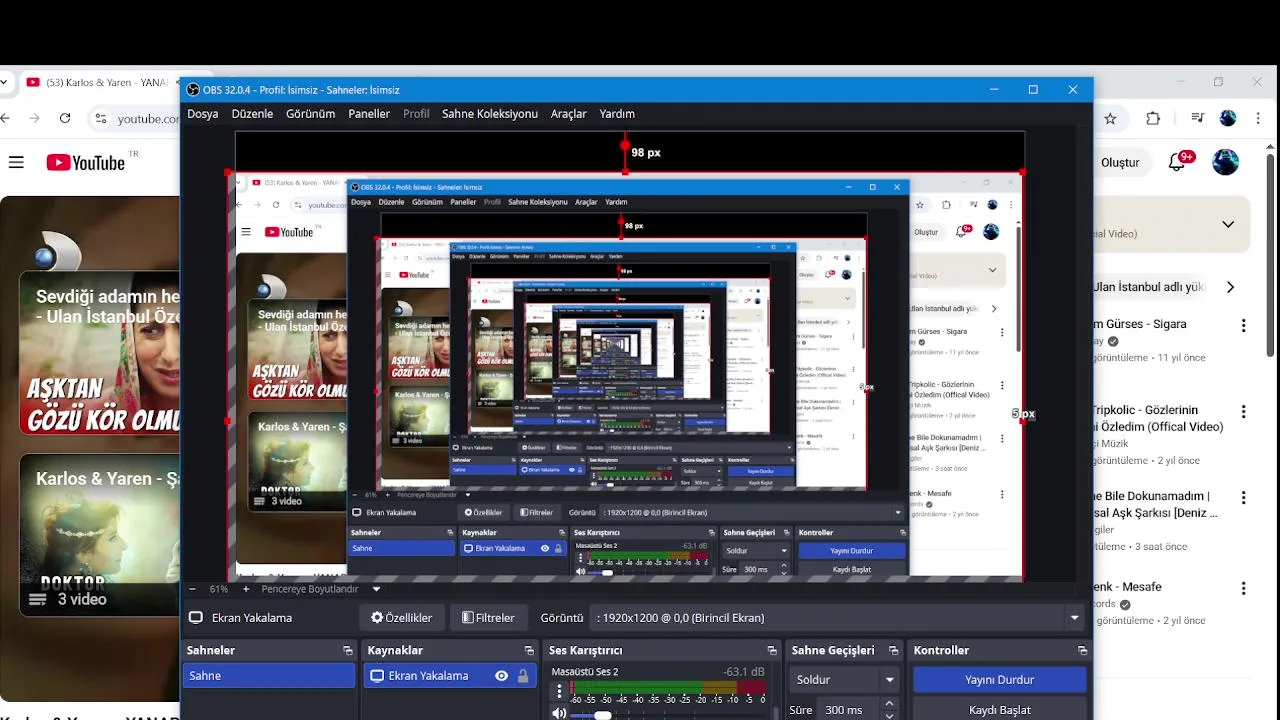Click the Oluştur button on YouTube
1280x720 pixels.
click(x=1120, y=162)
